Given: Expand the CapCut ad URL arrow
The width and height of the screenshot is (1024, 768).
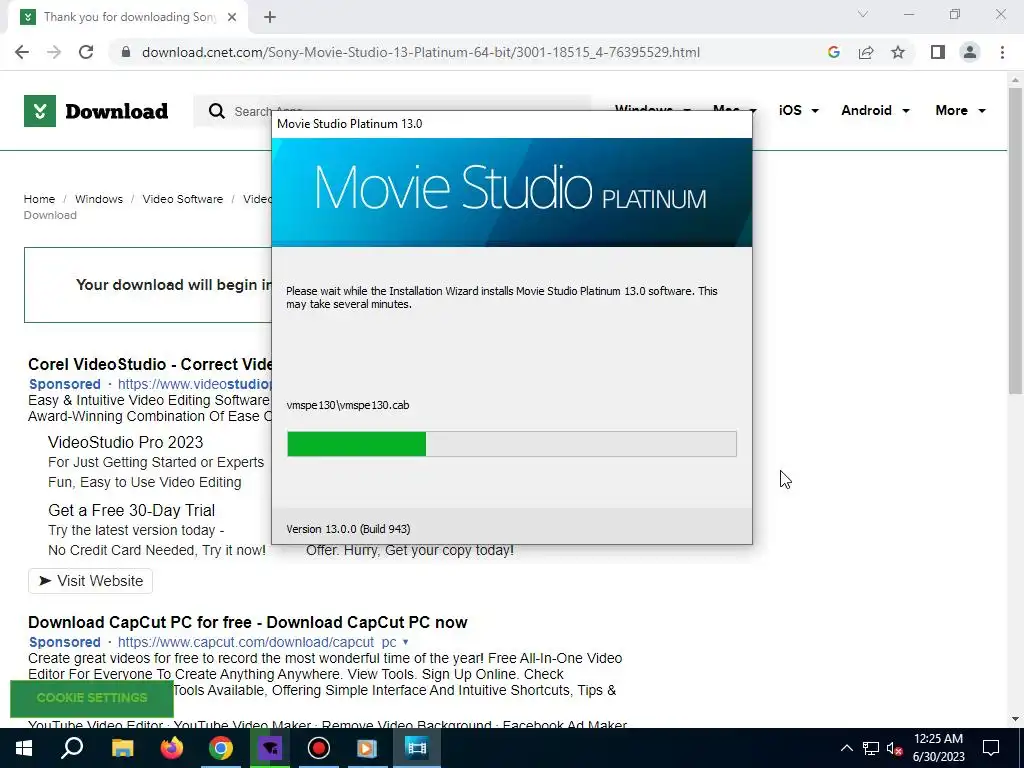Looking at the screenshot, I should pyautogui.click(x=406, y=642).
